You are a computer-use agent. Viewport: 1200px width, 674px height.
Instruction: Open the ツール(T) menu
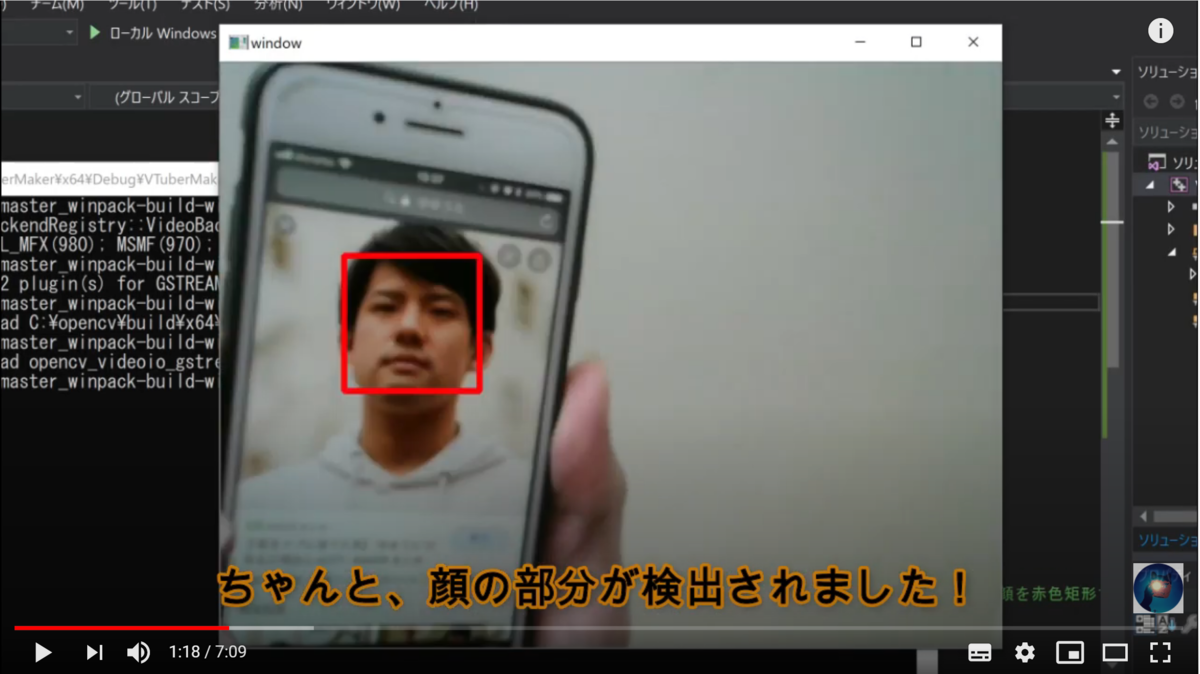[x=133, y=5]
